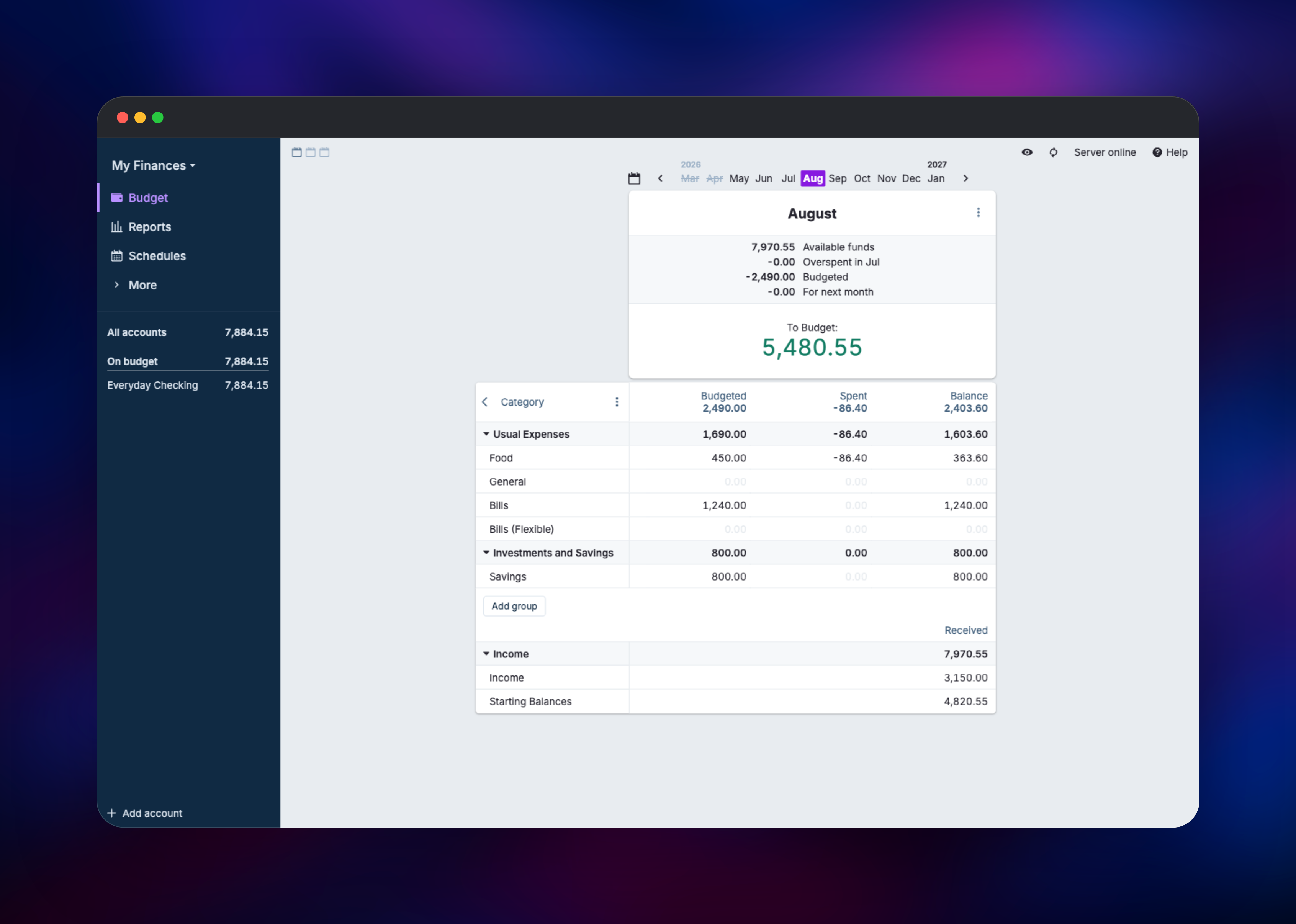Select the Bills (Flexible) category name
The height and width of the screenshot is (924, 1296).
click(521, 529)
